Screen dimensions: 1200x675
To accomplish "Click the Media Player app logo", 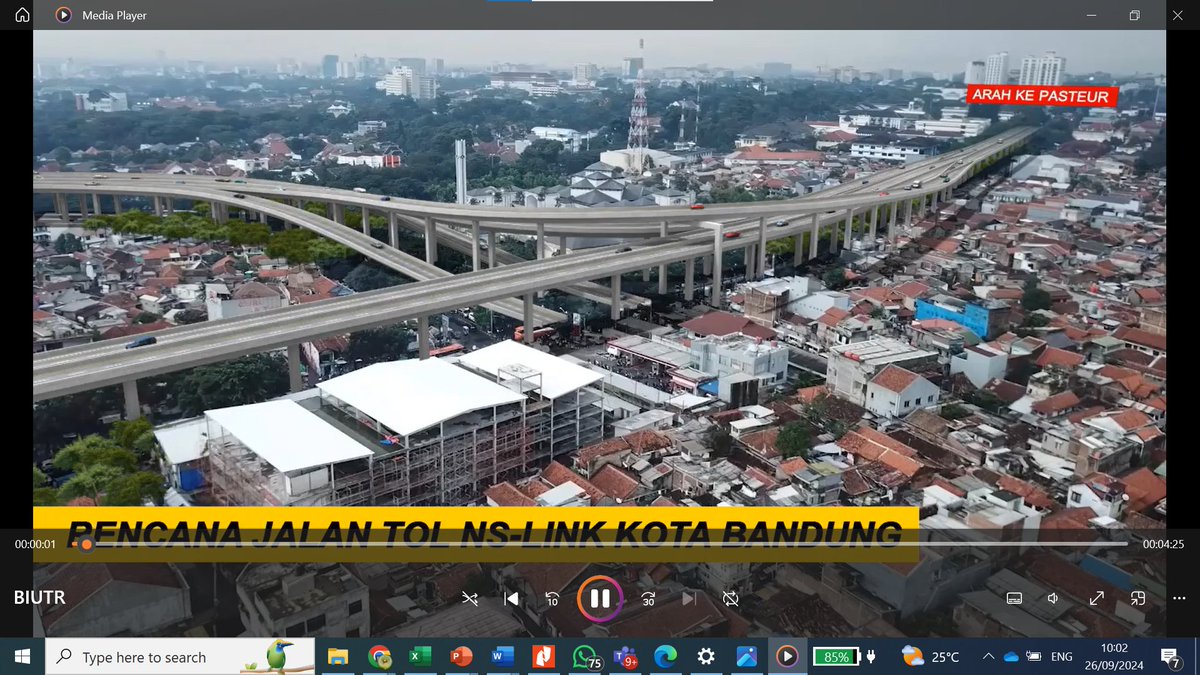I will tap(63, 15).
